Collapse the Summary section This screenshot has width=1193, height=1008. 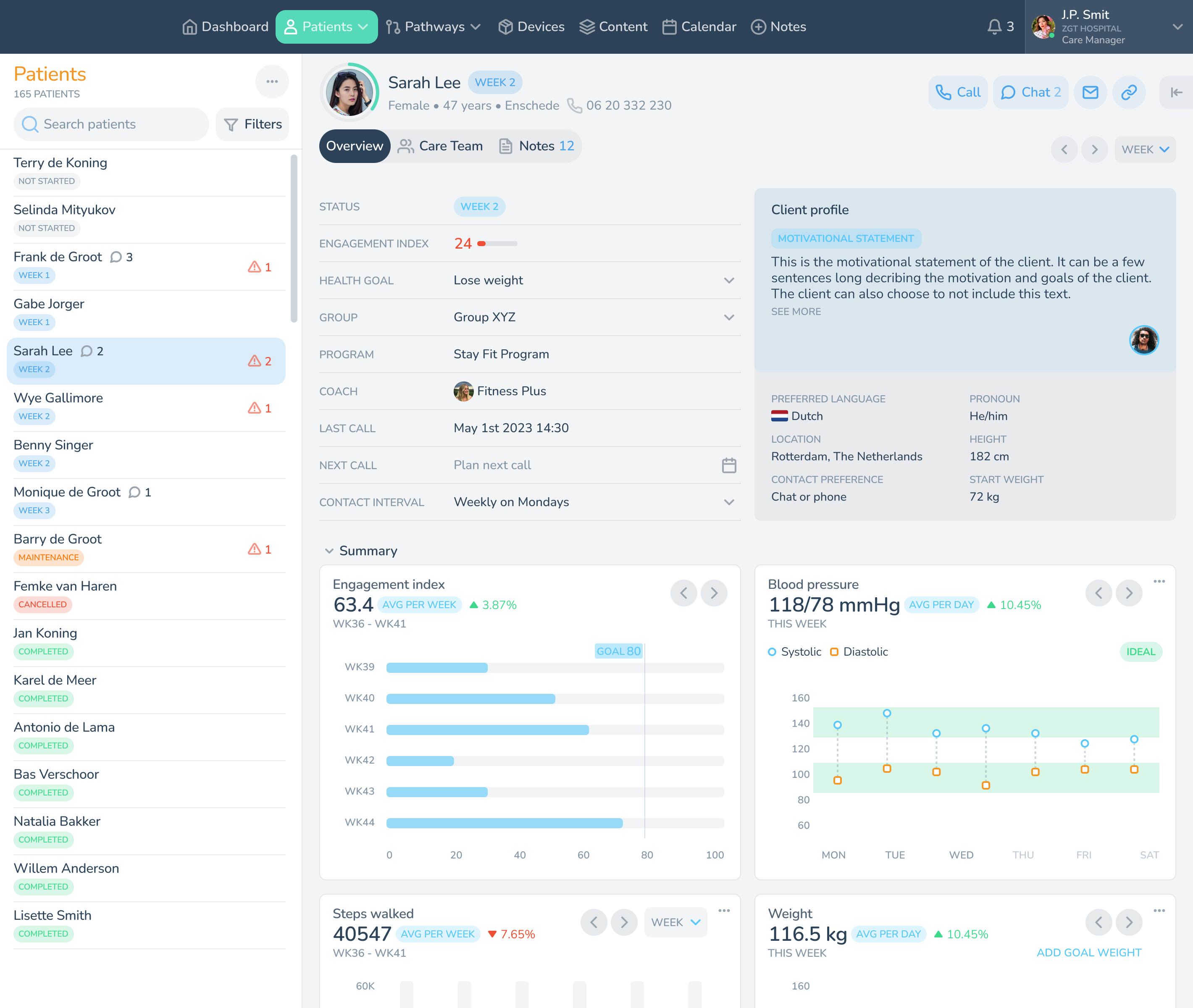pyautogui.click(x=329, y=551)
